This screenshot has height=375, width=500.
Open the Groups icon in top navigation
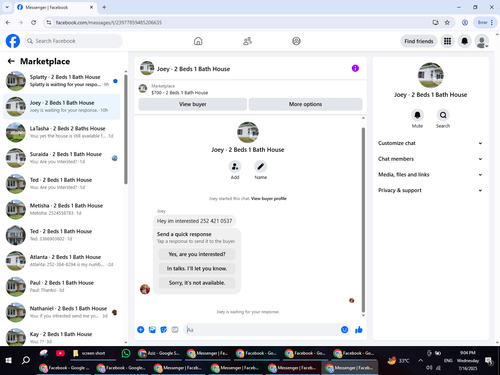coord(296,41)
